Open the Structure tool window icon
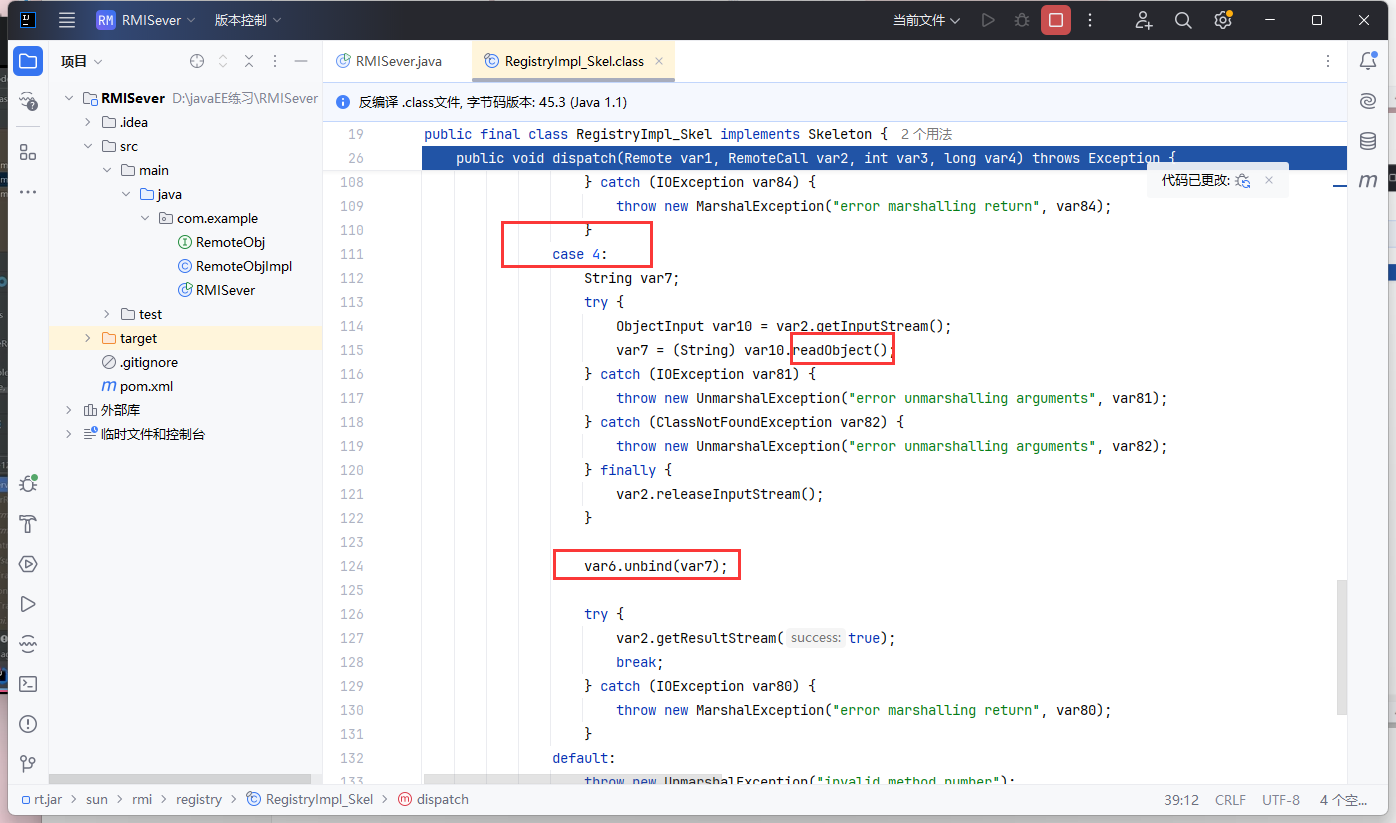 tap(28, 152)
